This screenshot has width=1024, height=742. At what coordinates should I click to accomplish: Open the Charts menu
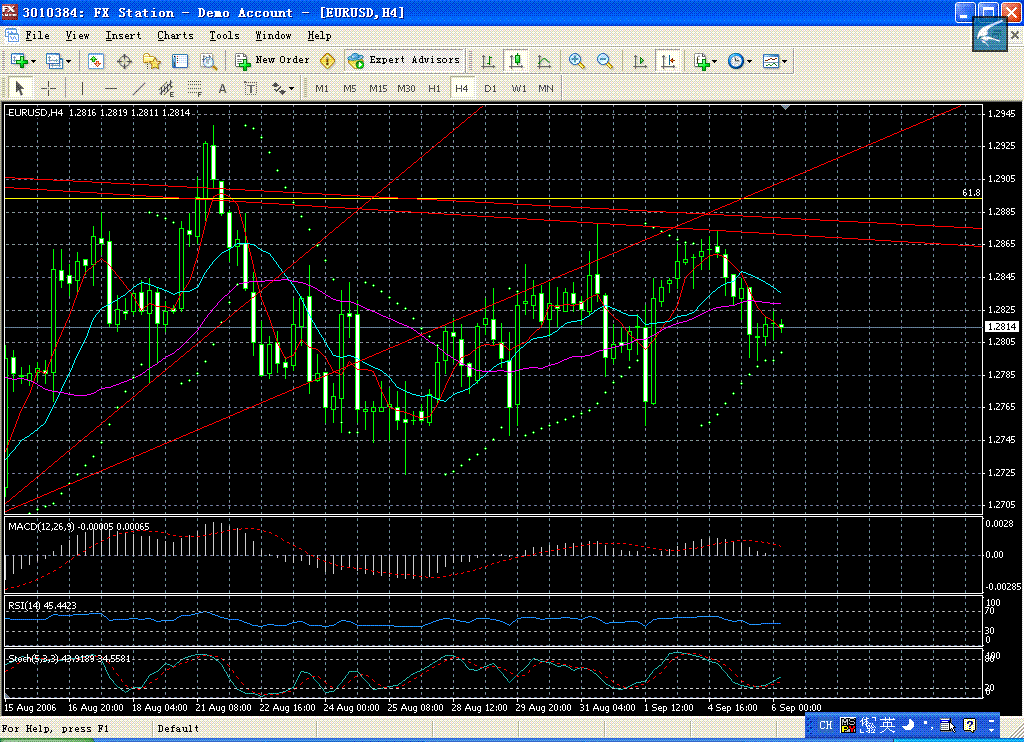point(175,35)
